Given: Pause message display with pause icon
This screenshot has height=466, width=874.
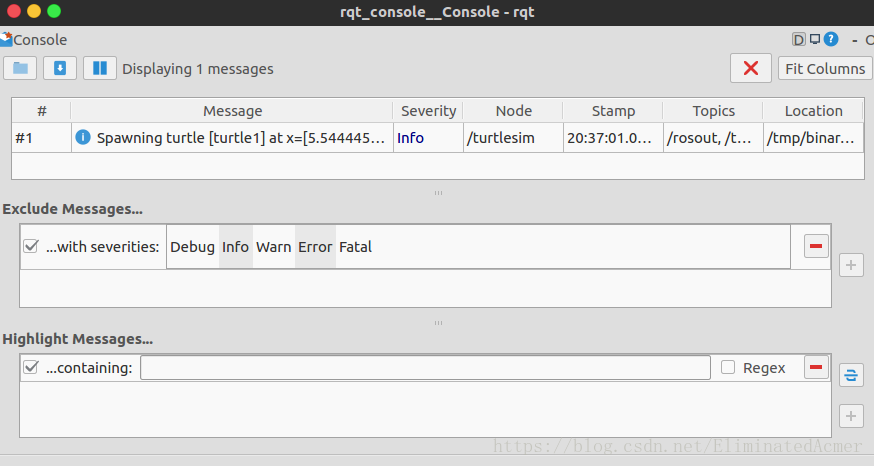Looking at the screenshot, I should click(100, 68).
